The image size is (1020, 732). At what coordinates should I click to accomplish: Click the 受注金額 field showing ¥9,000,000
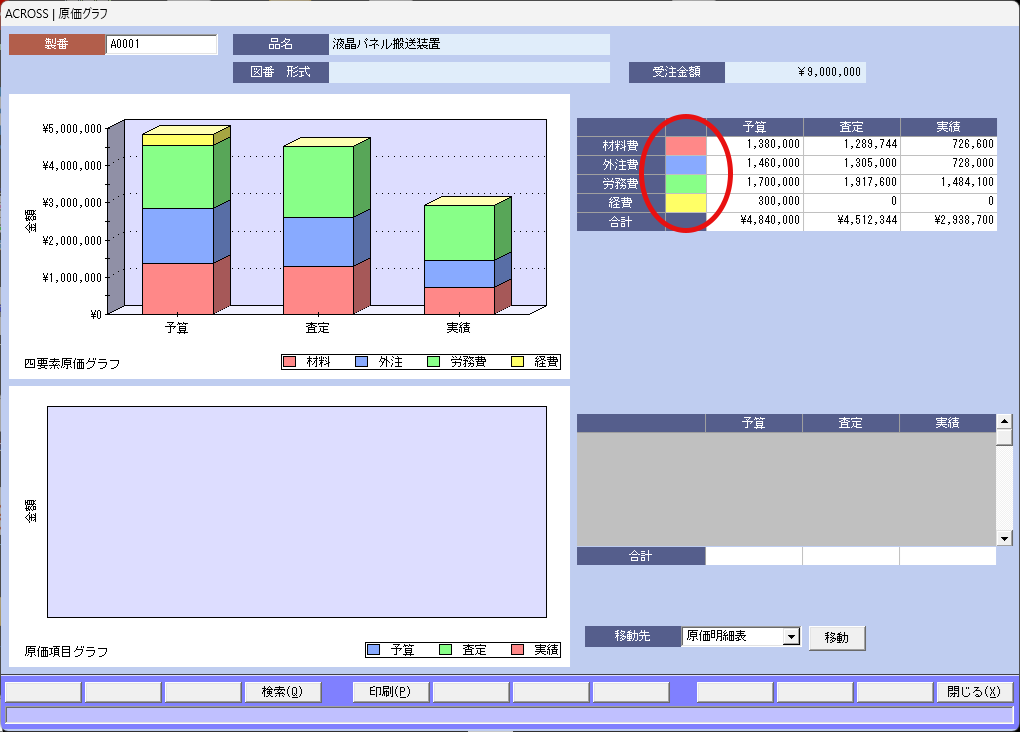[x=795, y=72]
